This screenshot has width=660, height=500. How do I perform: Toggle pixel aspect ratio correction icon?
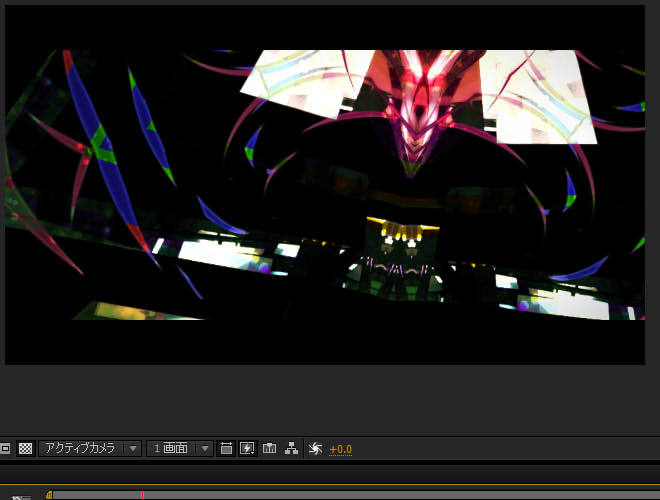pos(226,449)
